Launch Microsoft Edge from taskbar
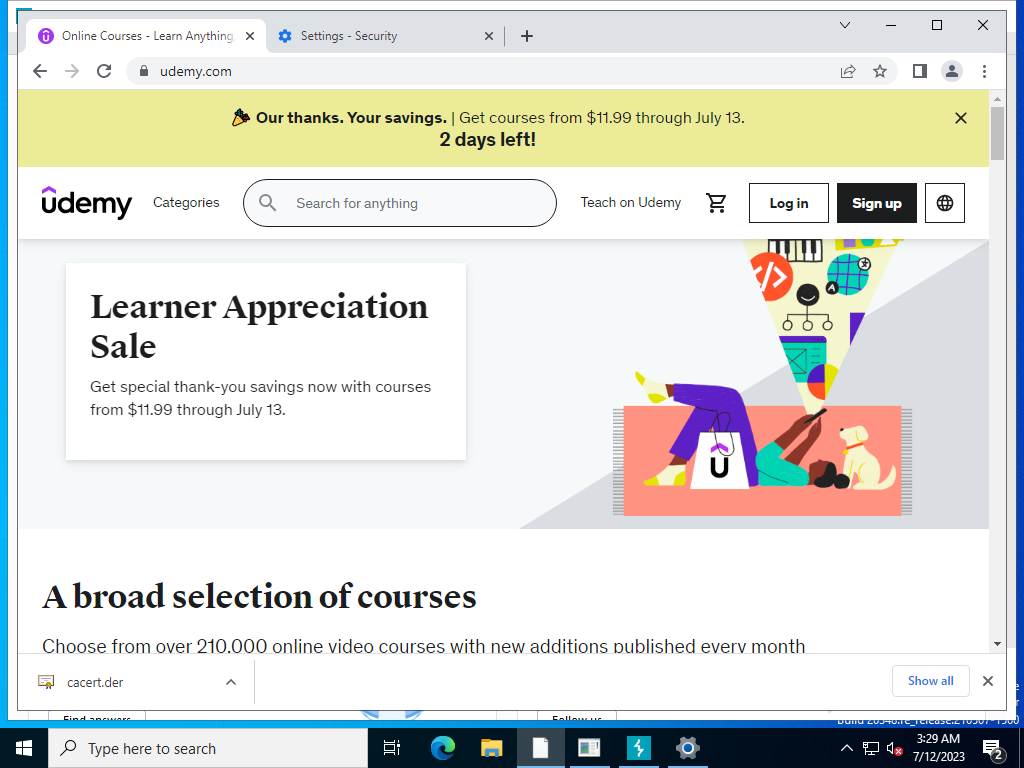This screenshot has height=768, width=1024. (x=442, y=748)
